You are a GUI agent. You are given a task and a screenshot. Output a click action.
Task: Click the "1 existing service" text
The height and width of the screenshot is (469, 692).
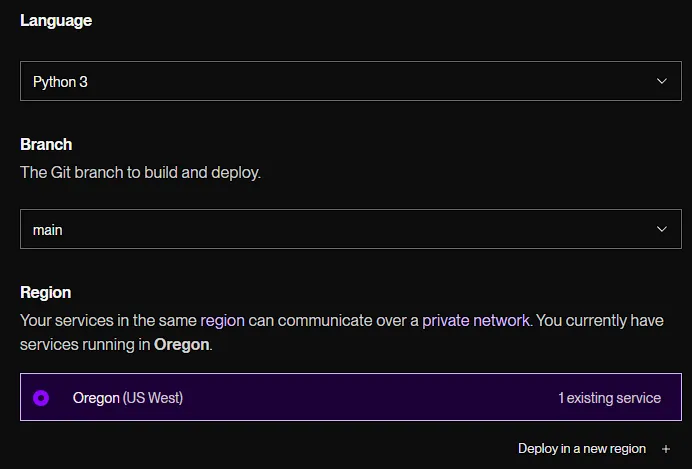(609, 398)
